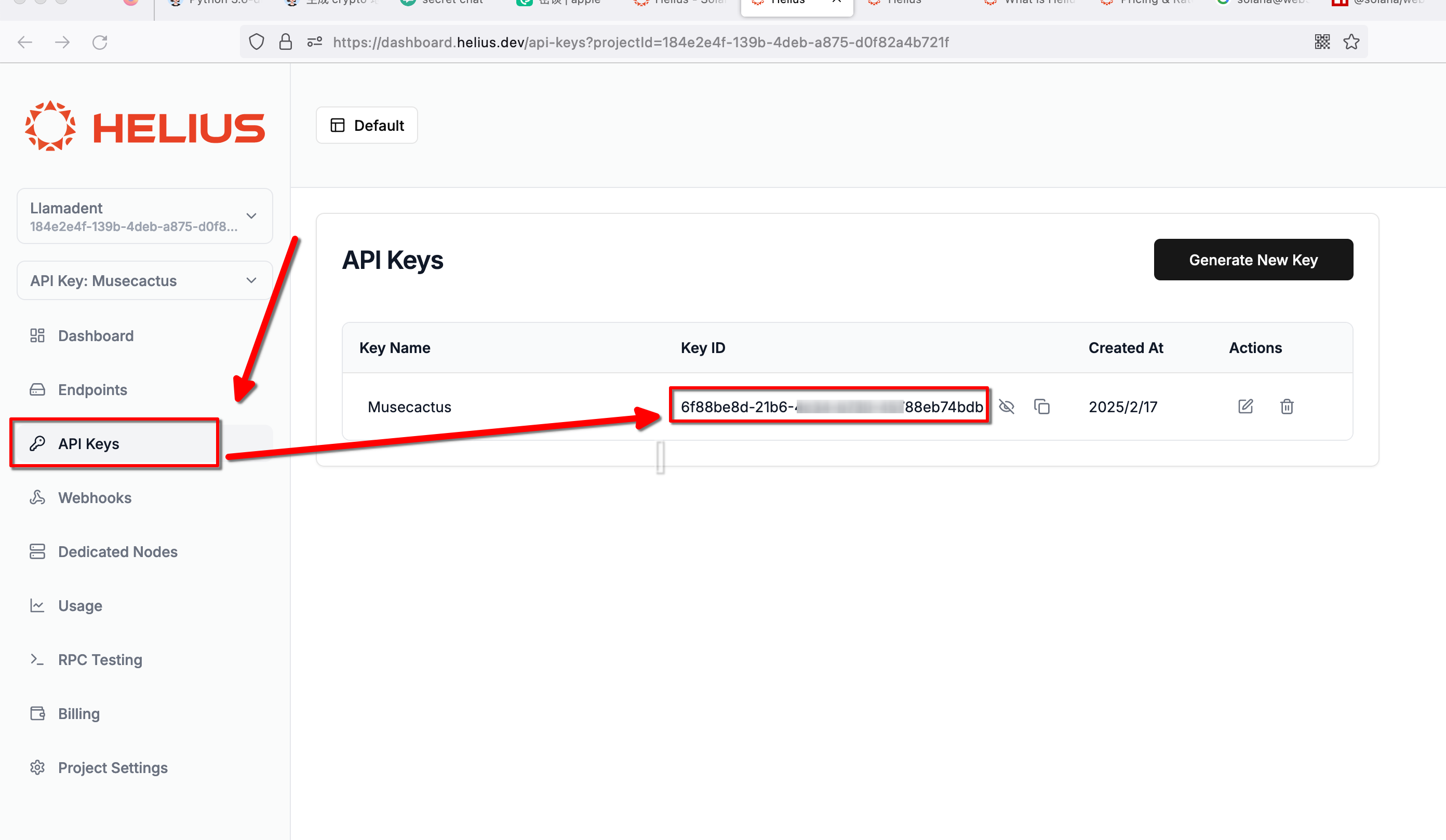This screenshot has height=840, width=1446.
Task: Toggle visibility of Musecactus key ID
Action: (1007, 407)
